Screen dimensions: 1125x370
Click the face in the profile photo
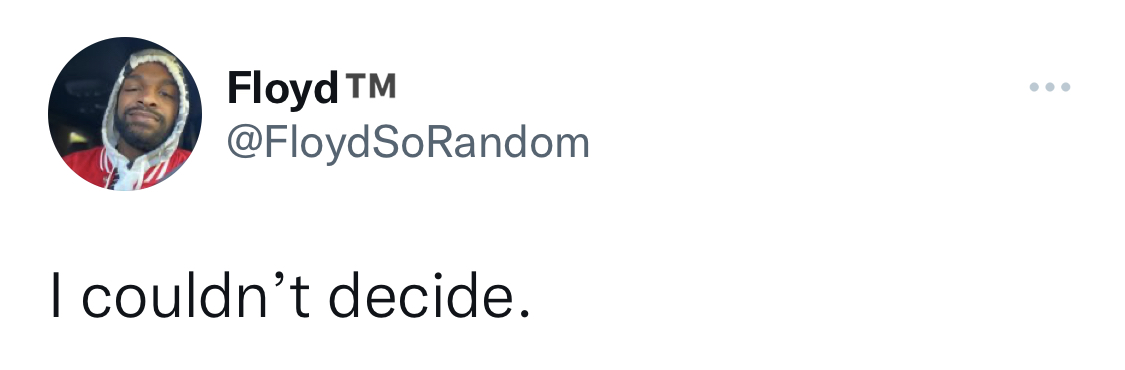click(x=147, y=108)
